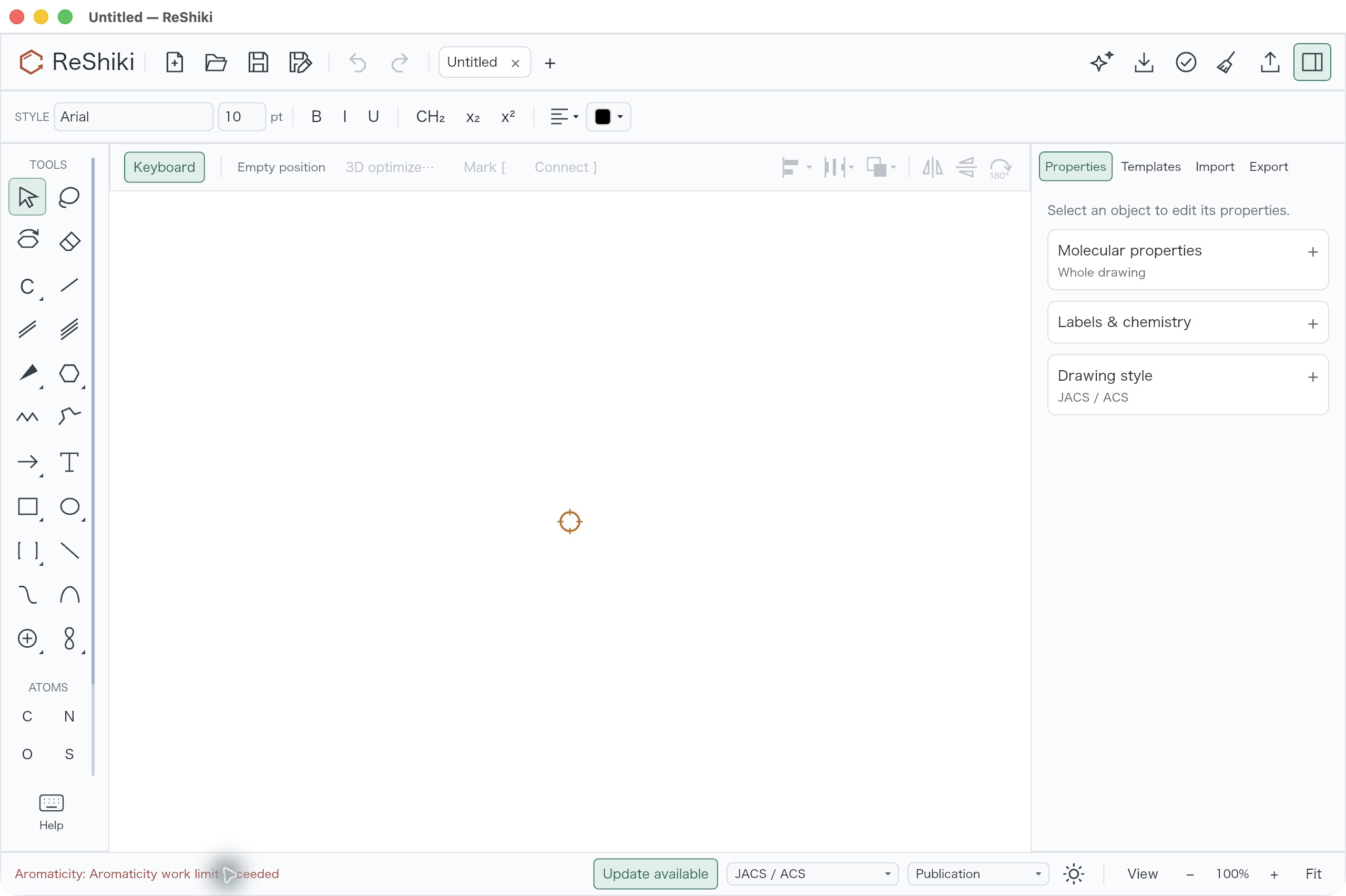Click the Arial font name field
Viewport: 1346px width, 896px height.
(134, 117)
